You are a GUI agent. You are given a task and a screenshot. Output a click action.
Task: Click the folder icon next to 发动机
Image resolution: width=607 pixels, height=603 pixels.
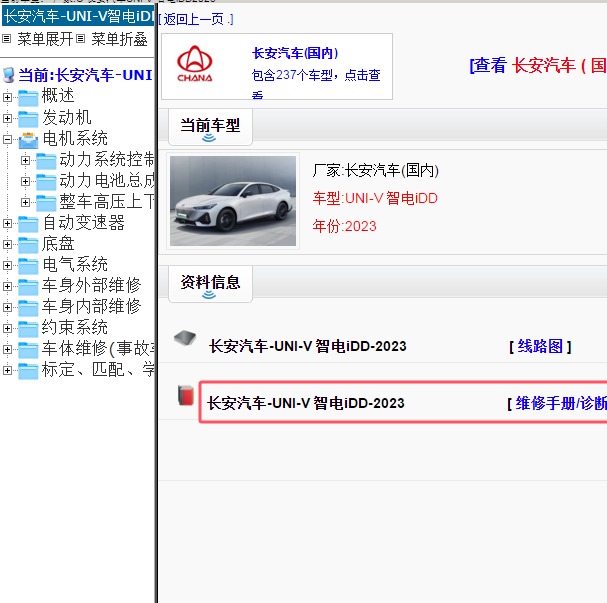coord(28,118)
